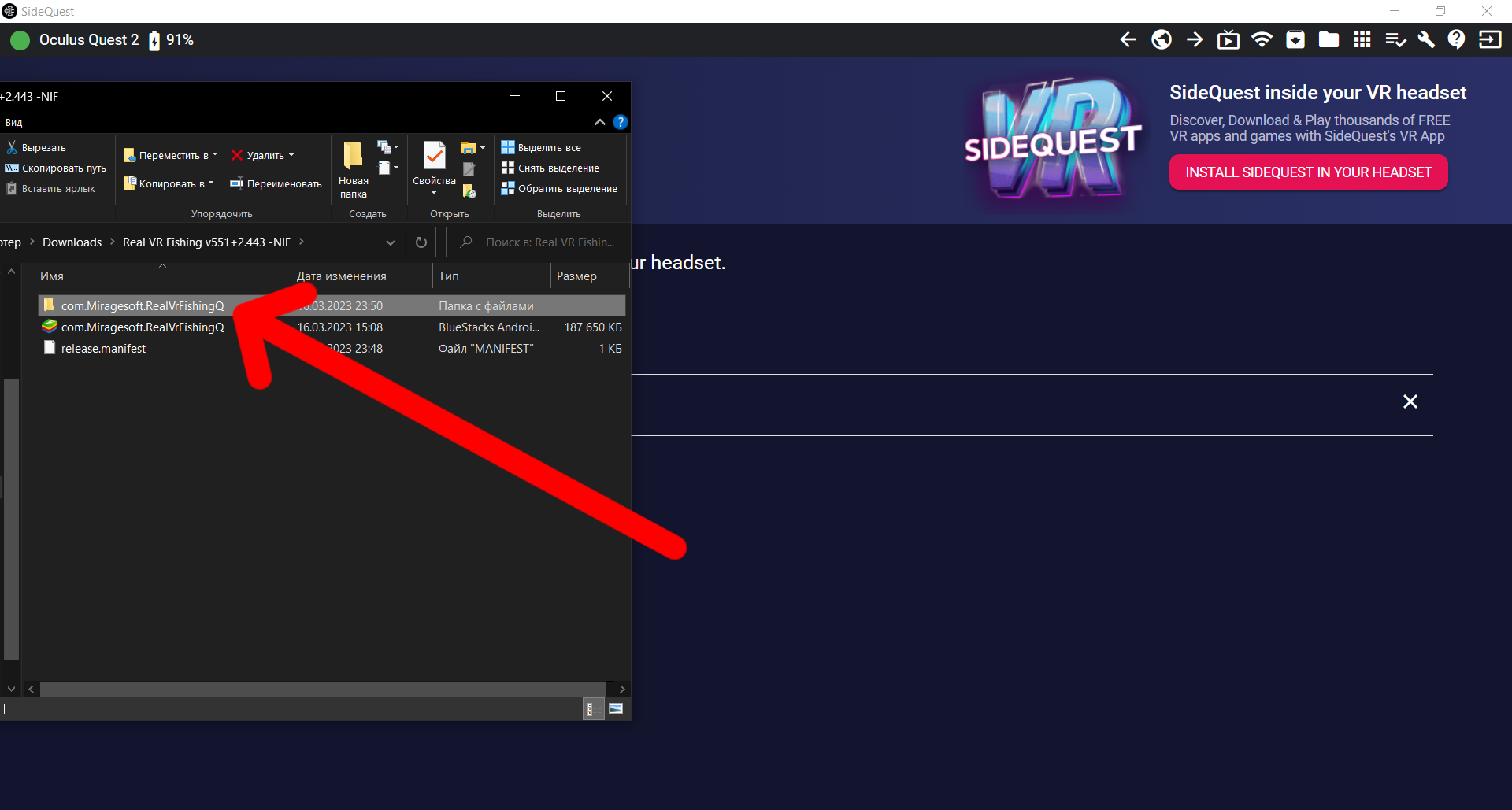
Task: Sort files by Размер column header
Action: [x=589, y=276]
